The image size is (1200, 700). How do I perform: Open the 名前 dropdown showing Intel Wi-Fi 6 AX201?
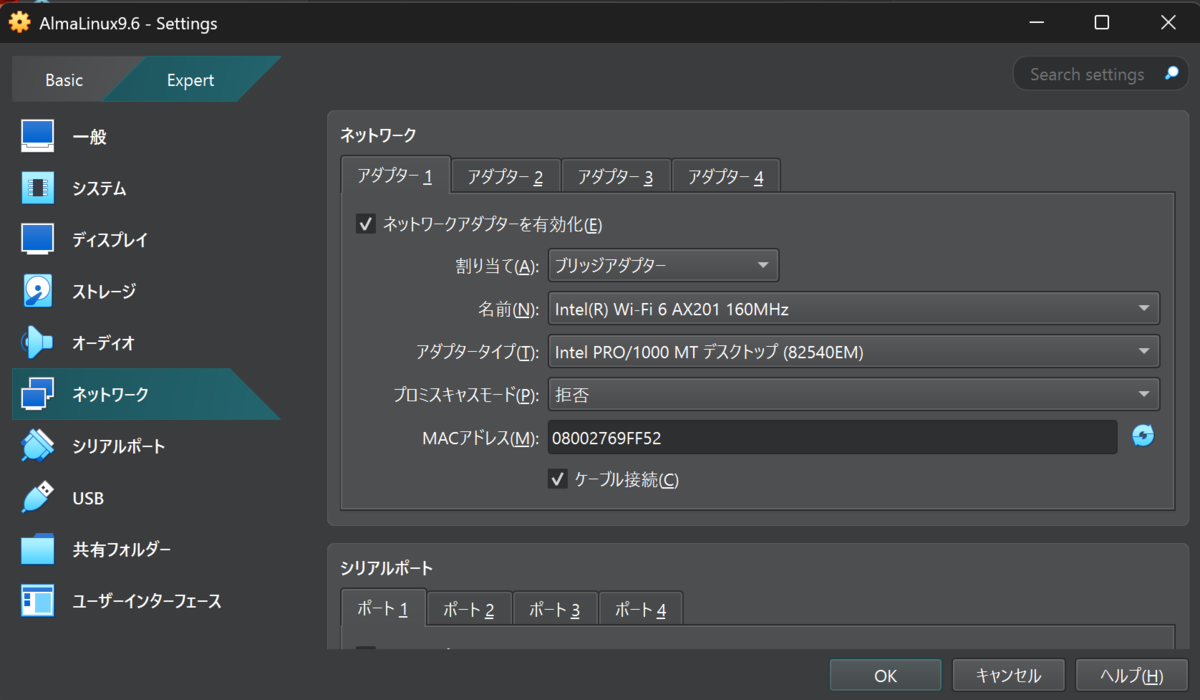pos(853,309)
